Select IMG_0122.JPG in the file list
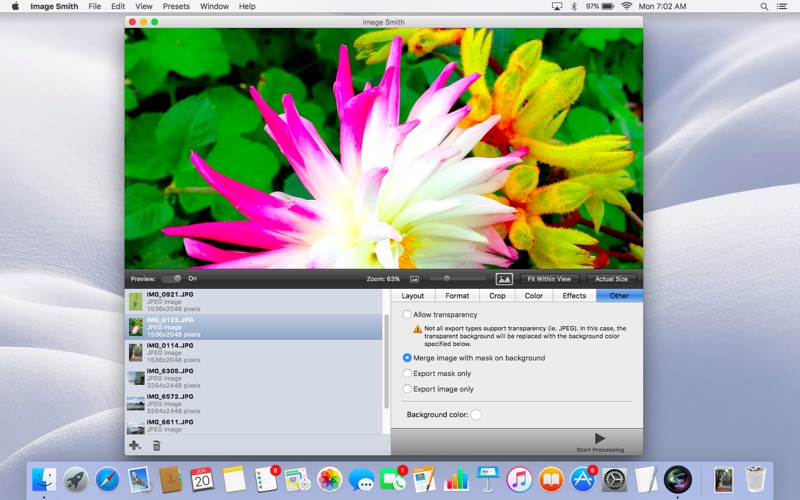 pyautogui.click(x=254, y=327)
